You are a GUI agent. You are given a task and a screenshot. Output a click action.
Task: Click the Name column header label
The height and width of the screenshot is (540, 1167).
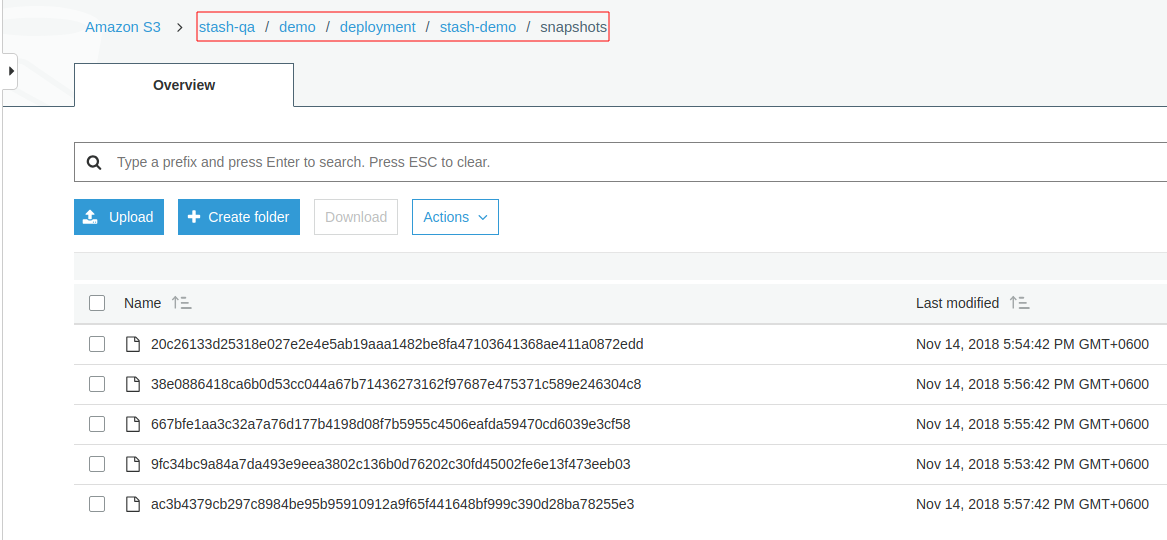coord(142,303)
